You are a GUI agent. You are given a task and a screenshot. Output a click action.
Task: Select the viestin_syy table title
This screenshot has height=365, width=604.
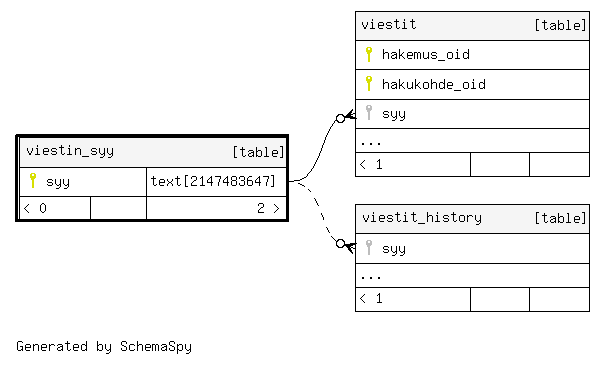[x=70, y=151]
